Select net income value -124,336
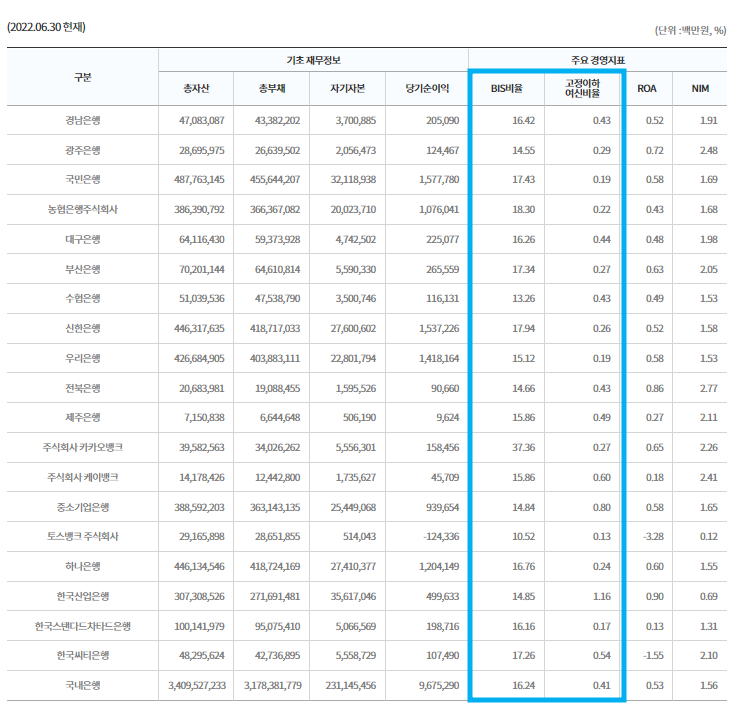Image resolution: width=733 pixels, height=709 pixels. [x=441, y=536]
